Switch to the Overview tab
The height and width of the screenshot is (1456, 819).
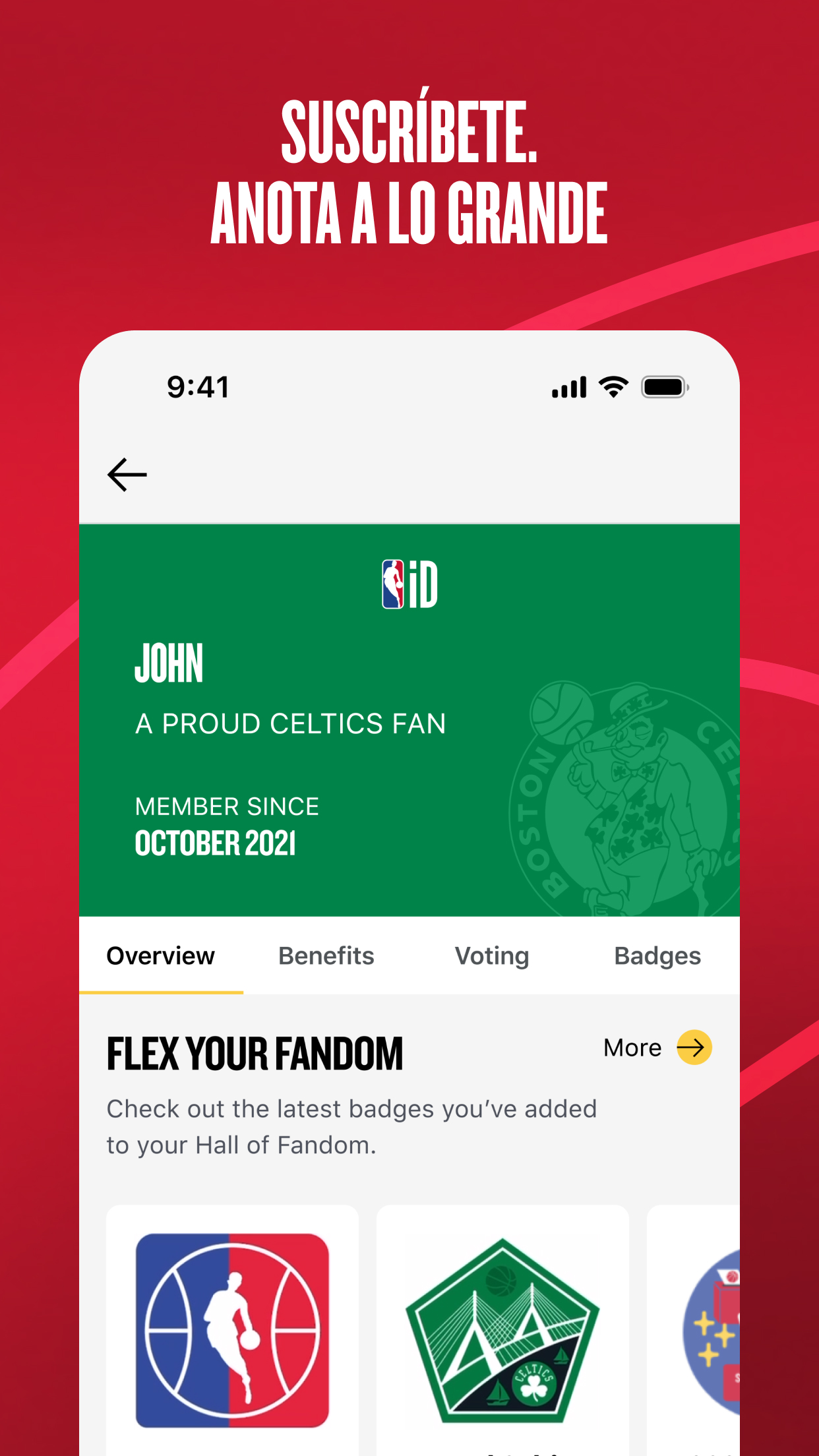161,956
